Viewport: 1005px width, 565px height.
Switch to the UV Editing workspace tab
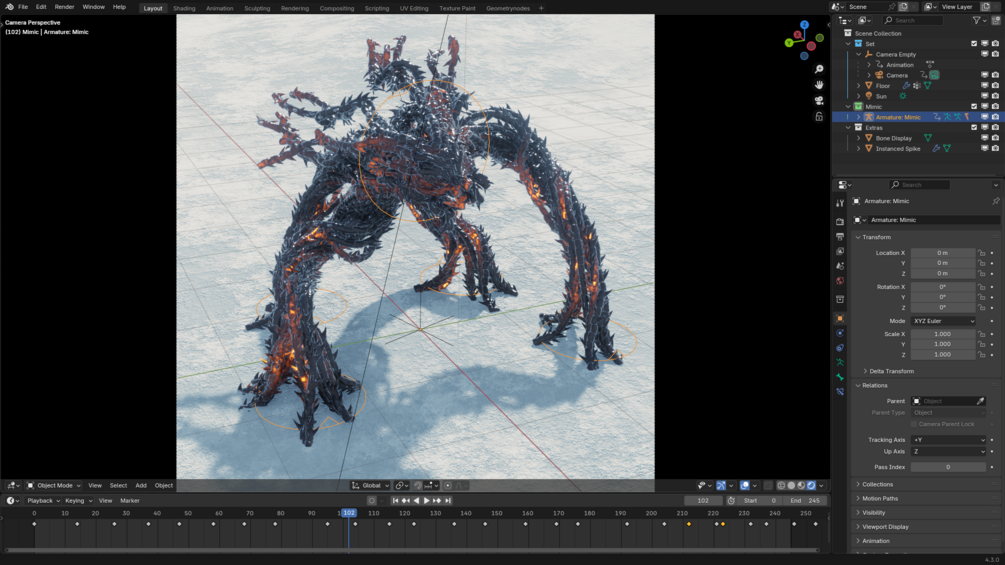pos(414,8)
